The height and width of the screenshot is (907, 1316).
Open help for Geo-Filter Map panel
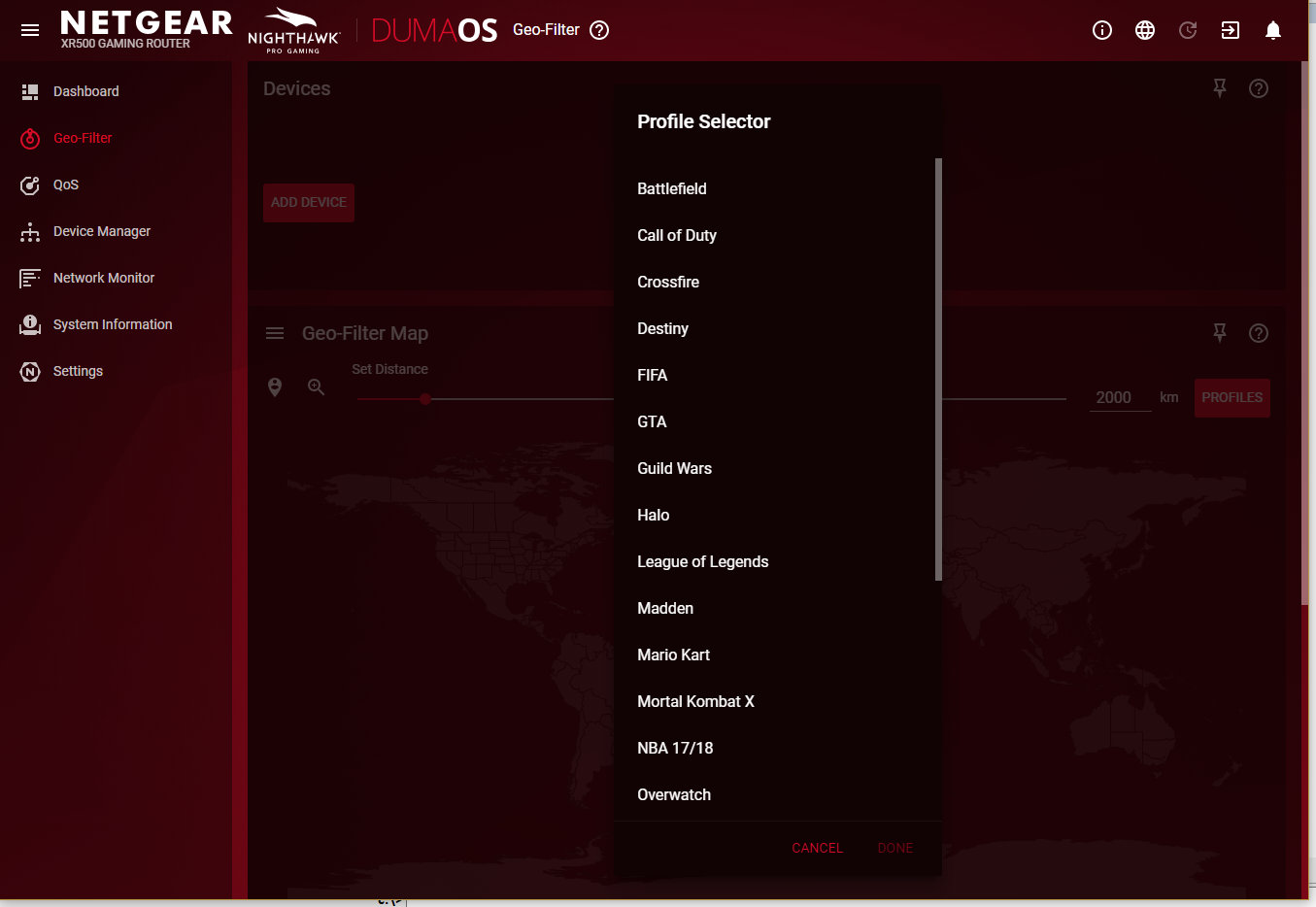point(1259,333)
